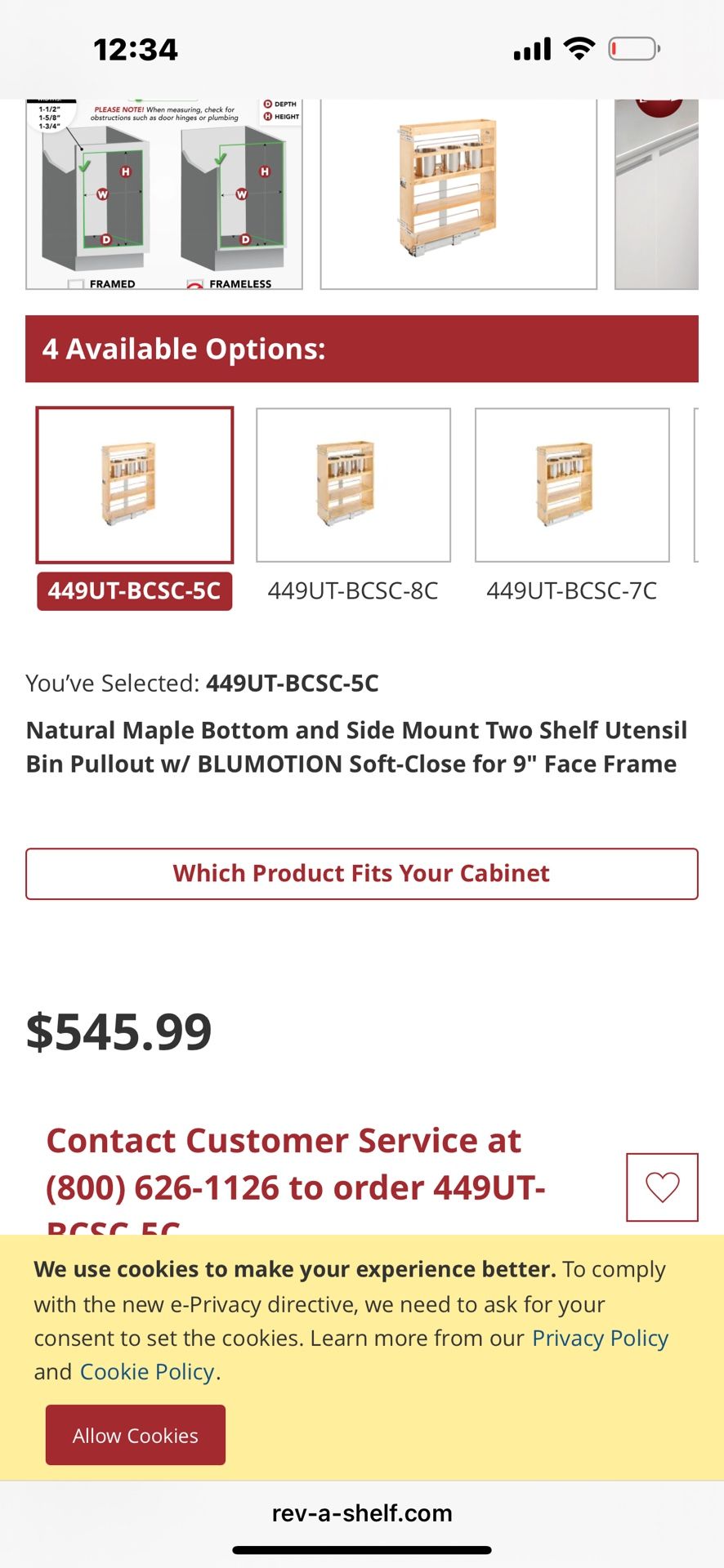The image size is (724, 1568).
Task: Open the Privacy Policy link
Action: 600,1338
